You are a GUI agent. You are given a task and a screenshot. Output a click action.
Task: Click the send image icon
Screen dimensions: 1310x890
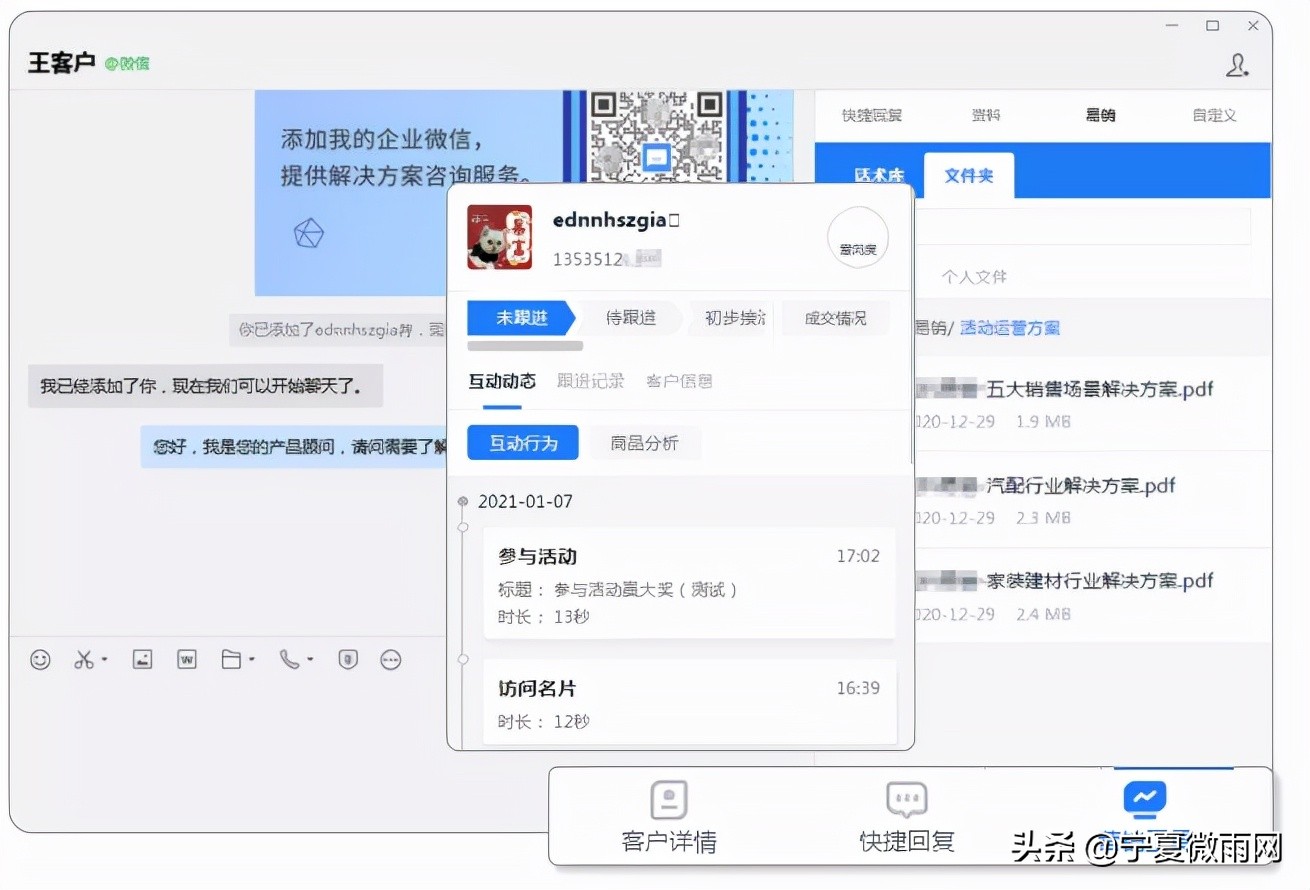coord(142,659)
